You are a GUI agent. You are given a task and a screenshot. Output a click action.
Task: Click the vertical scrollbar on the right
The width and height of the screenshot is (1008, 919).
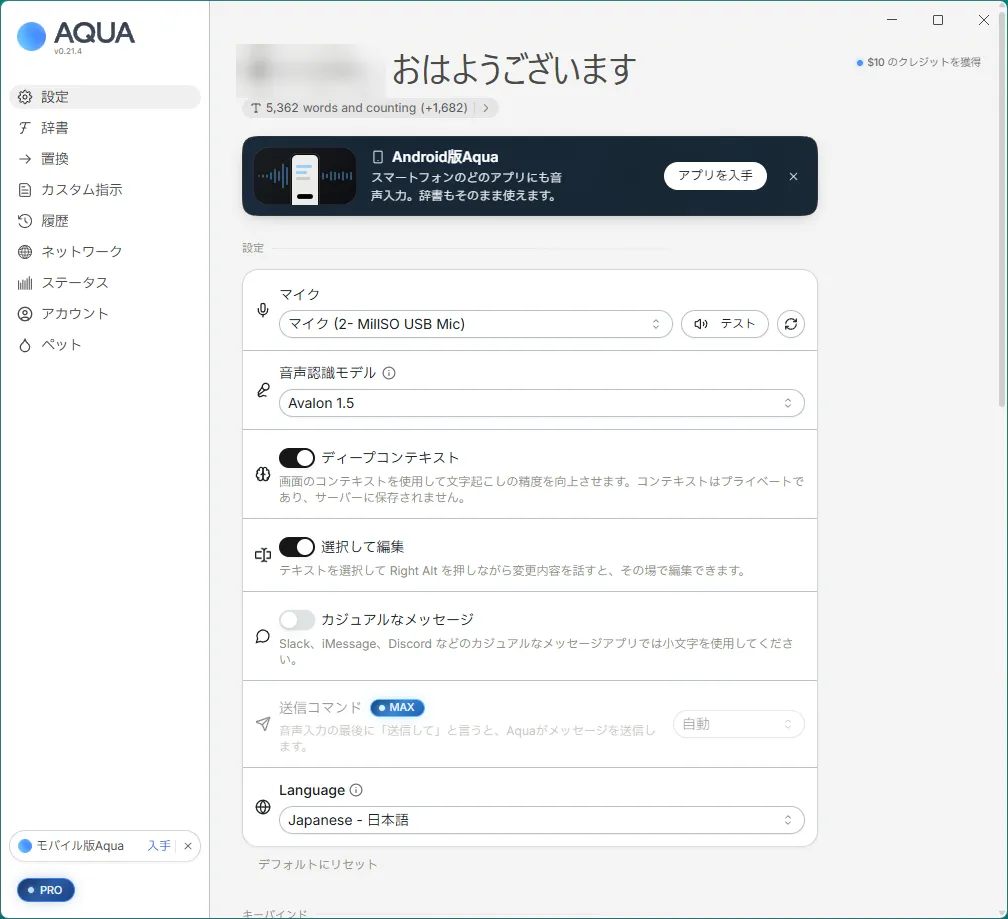tap(1002, 212)
